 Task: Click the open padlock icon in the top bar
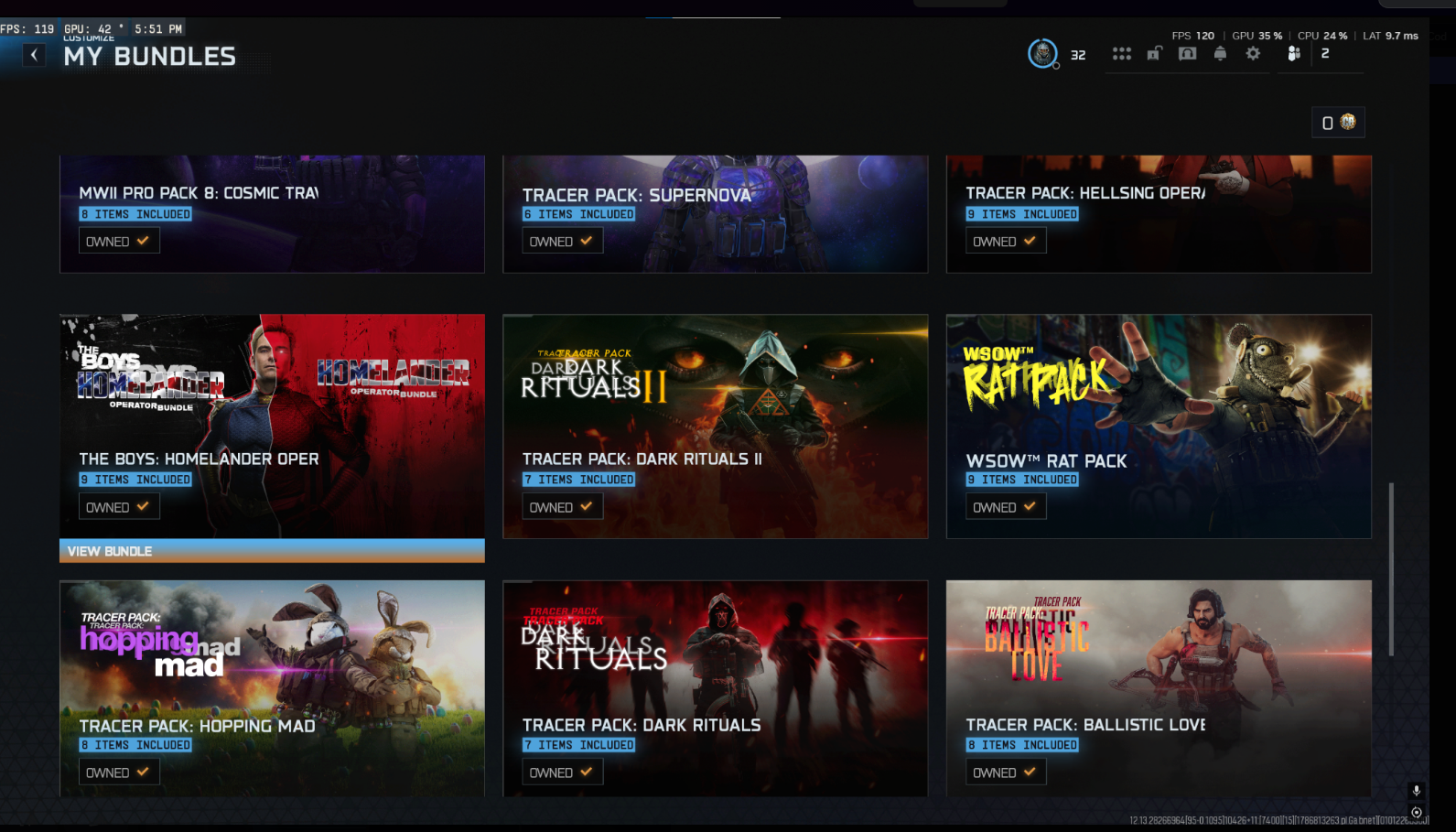tap(1155, 54)
